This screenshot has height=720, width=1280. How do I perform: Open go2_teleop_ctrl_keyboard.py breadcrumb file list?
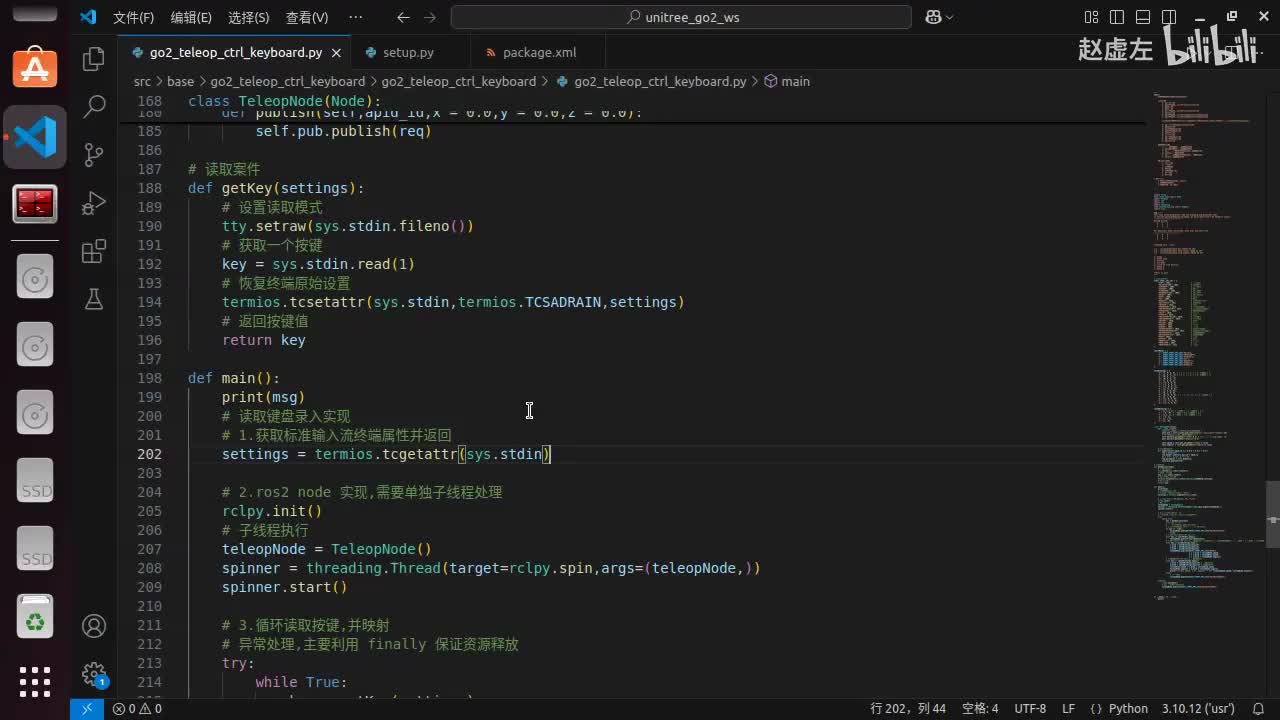pos(651,81)
